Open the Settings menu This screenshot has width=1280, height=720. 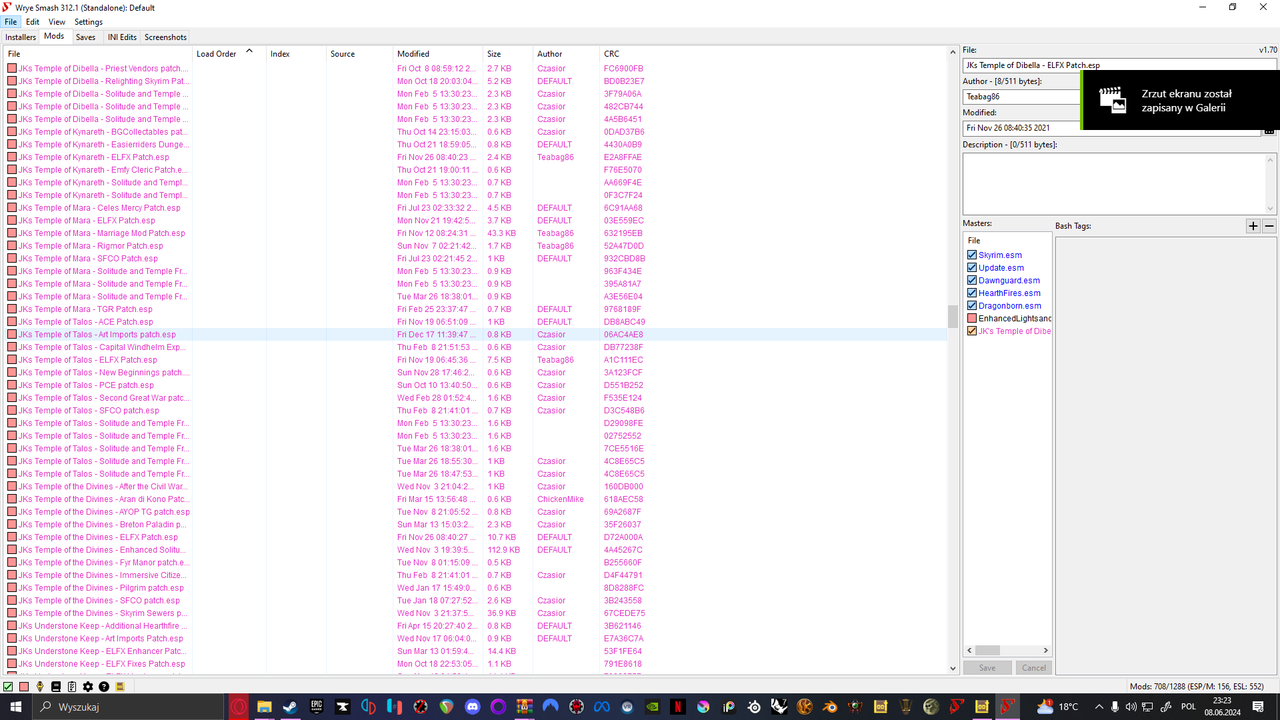(x=88, y=21)
